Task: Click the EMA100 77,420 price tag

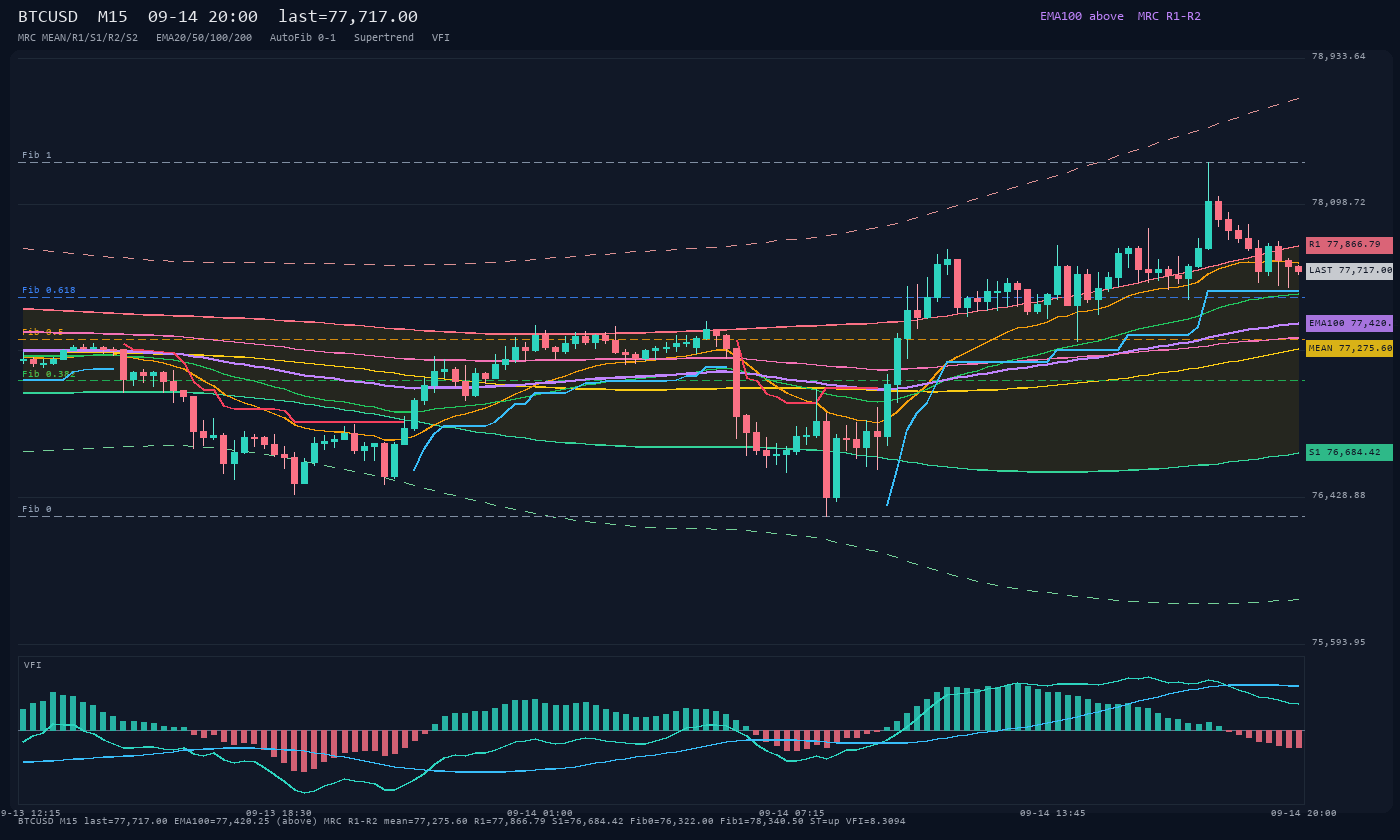Action: tap(1349, 323)
